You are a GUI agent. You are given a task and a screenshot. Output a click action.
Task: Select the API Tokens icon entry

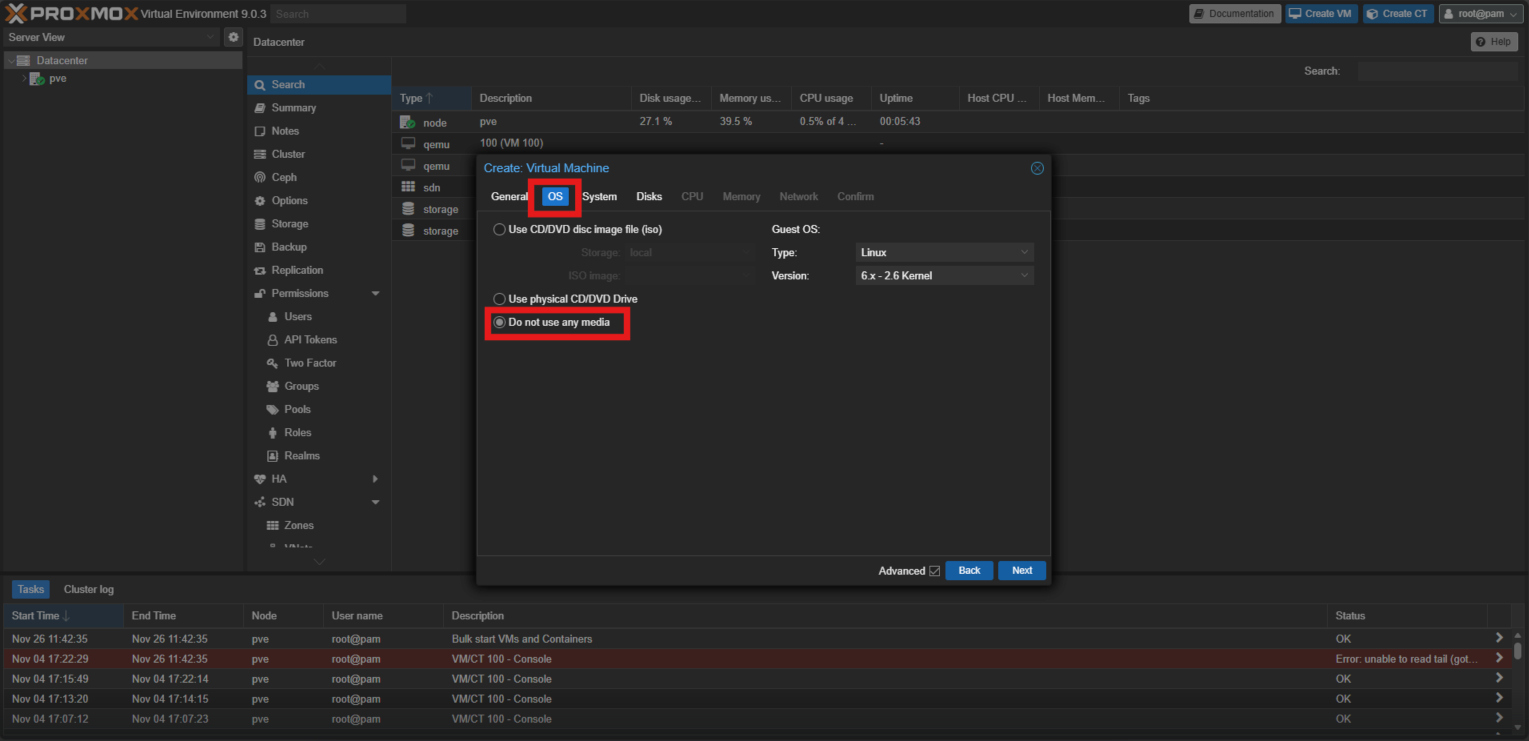pos(273,340)
